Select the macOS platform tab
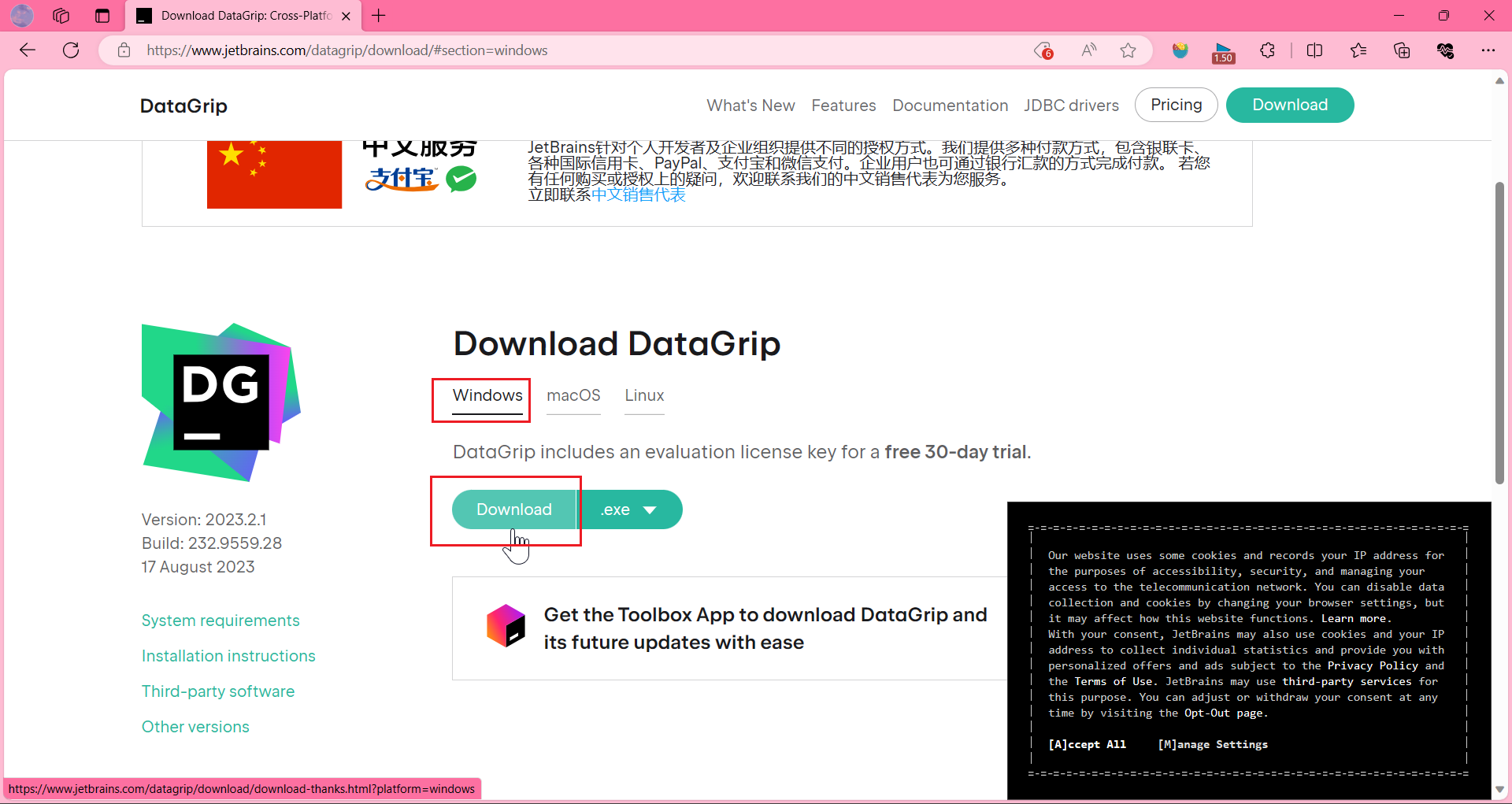 [x=573, y=395]
